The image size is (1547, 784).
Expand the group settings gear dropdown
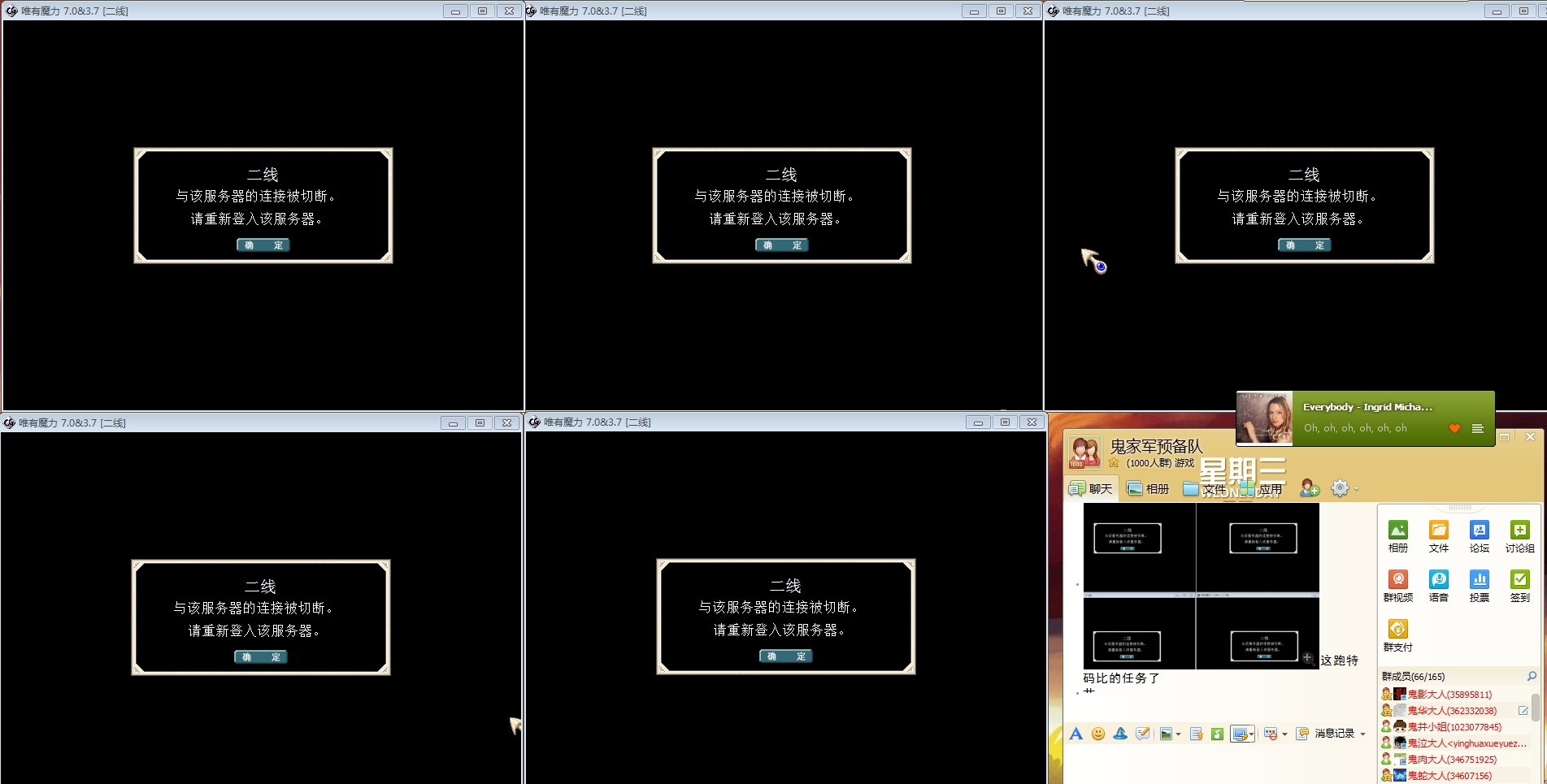(1356, 489)
